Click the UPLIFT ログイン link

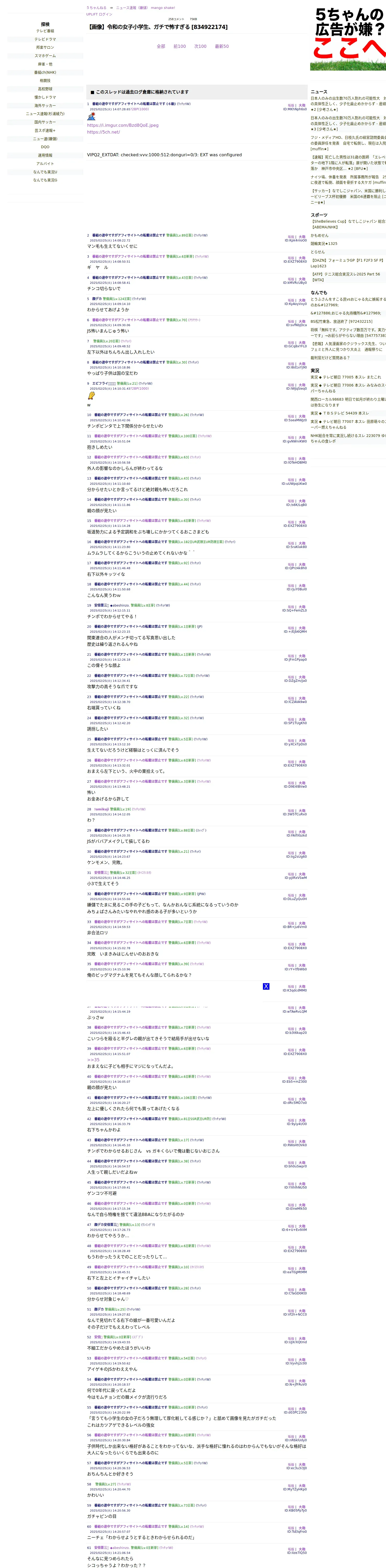(x=99, y=14)
